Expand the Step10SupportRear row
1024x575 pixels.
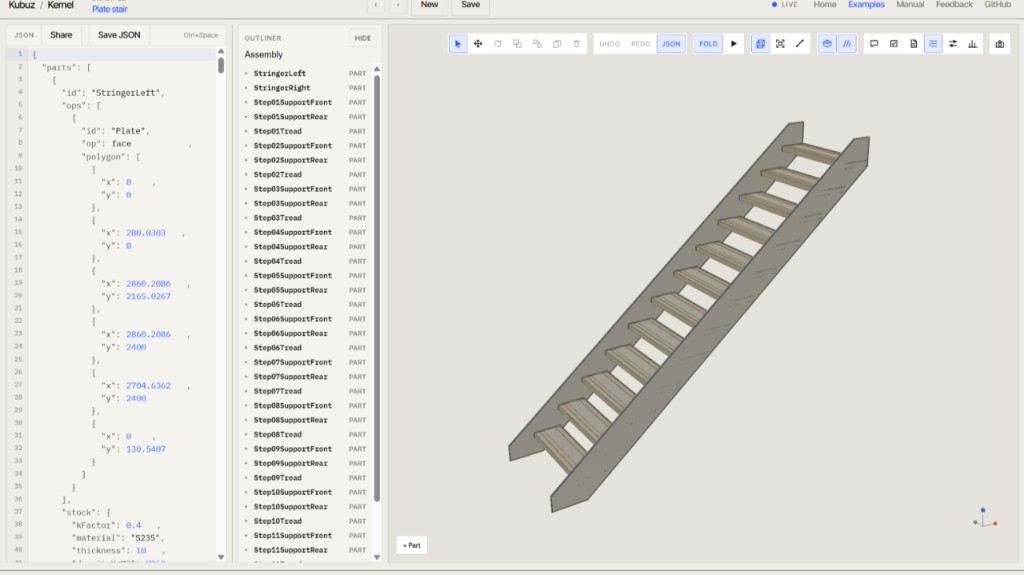click(x=246, y=506)
